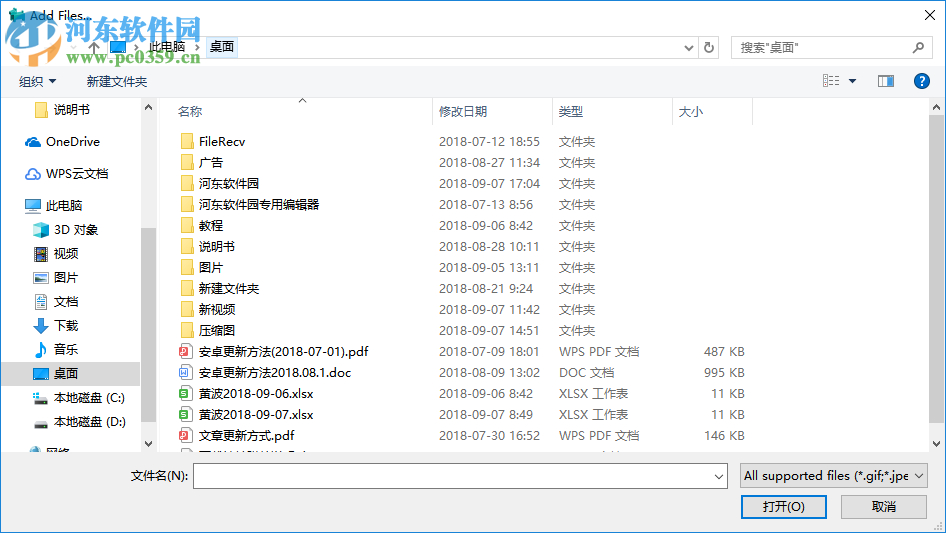This screenshot has width=946, height=533.
Task: Click XLSX icon of 黄波2018-09-07.xlsx
Action: [x=185, y=415]
